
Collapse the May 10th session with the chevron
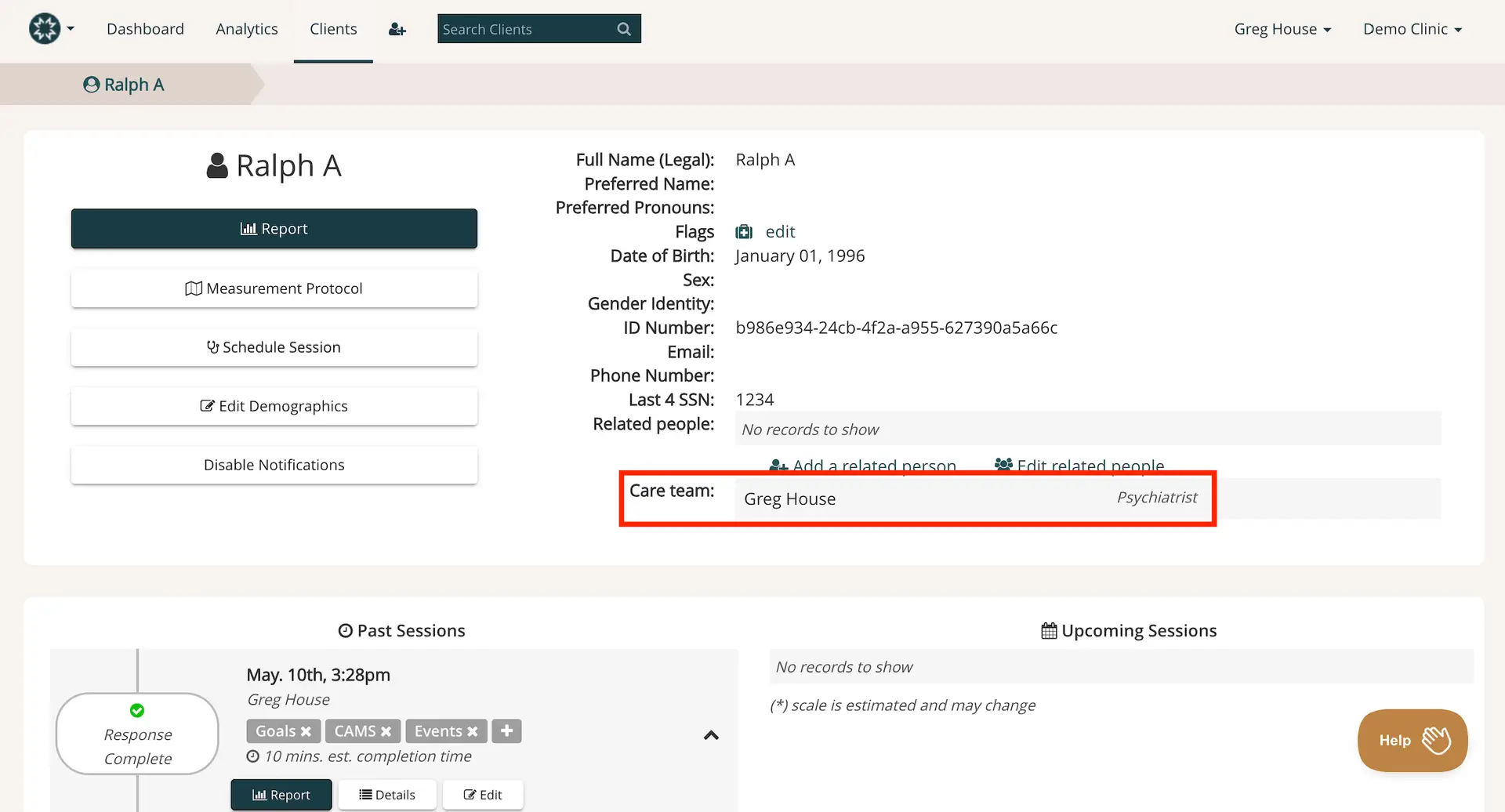pos(711,735)
